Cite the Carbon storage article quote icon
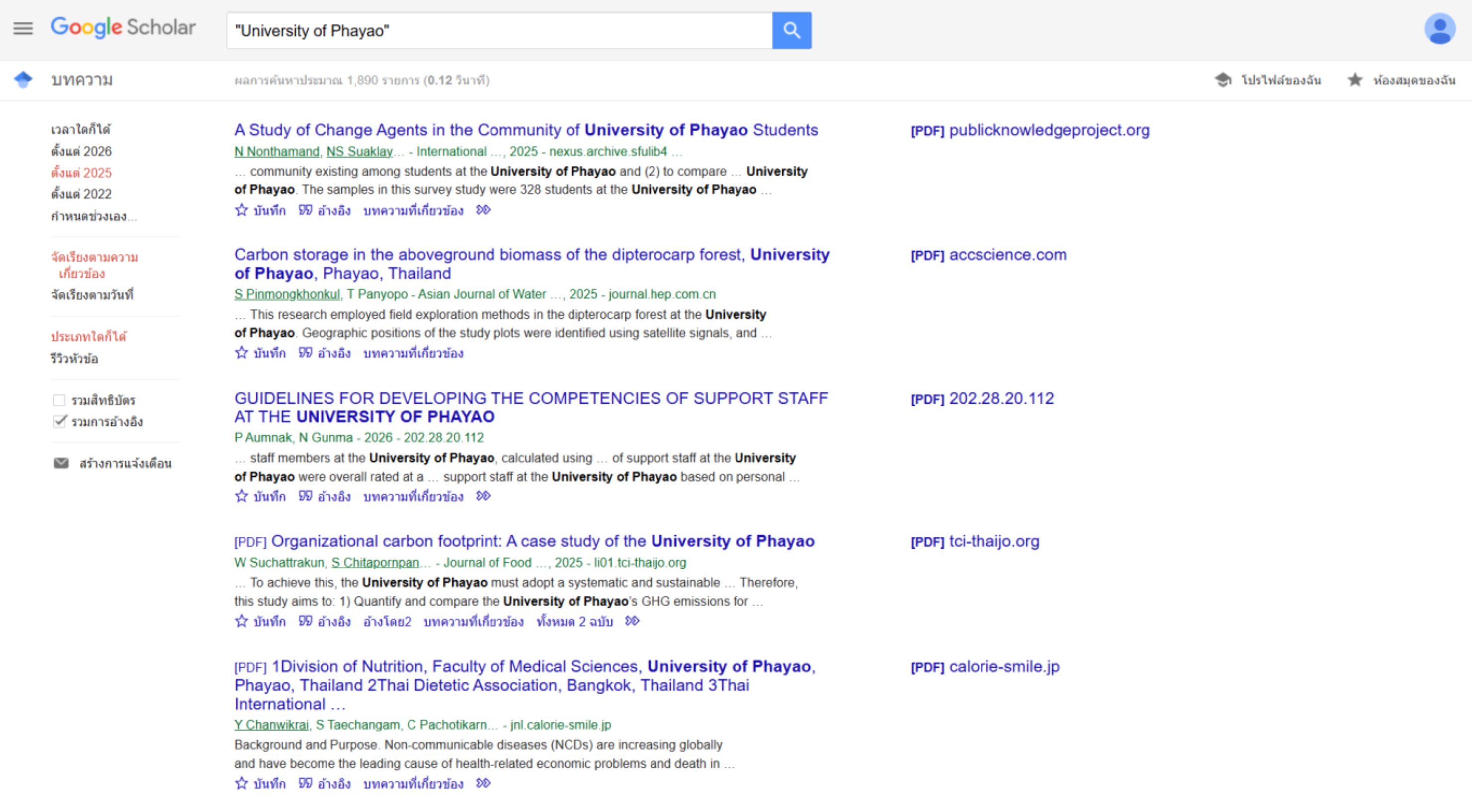The width and height of the screenshot is (1472, 812). coord(305,353)
